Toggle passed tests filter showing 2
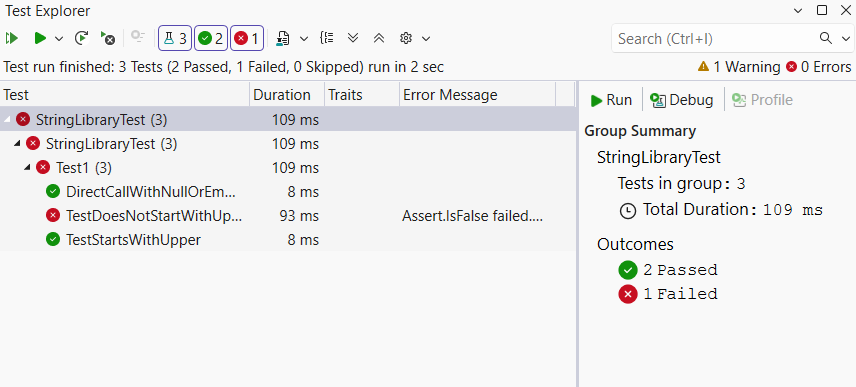 click(x=211, y=38)
